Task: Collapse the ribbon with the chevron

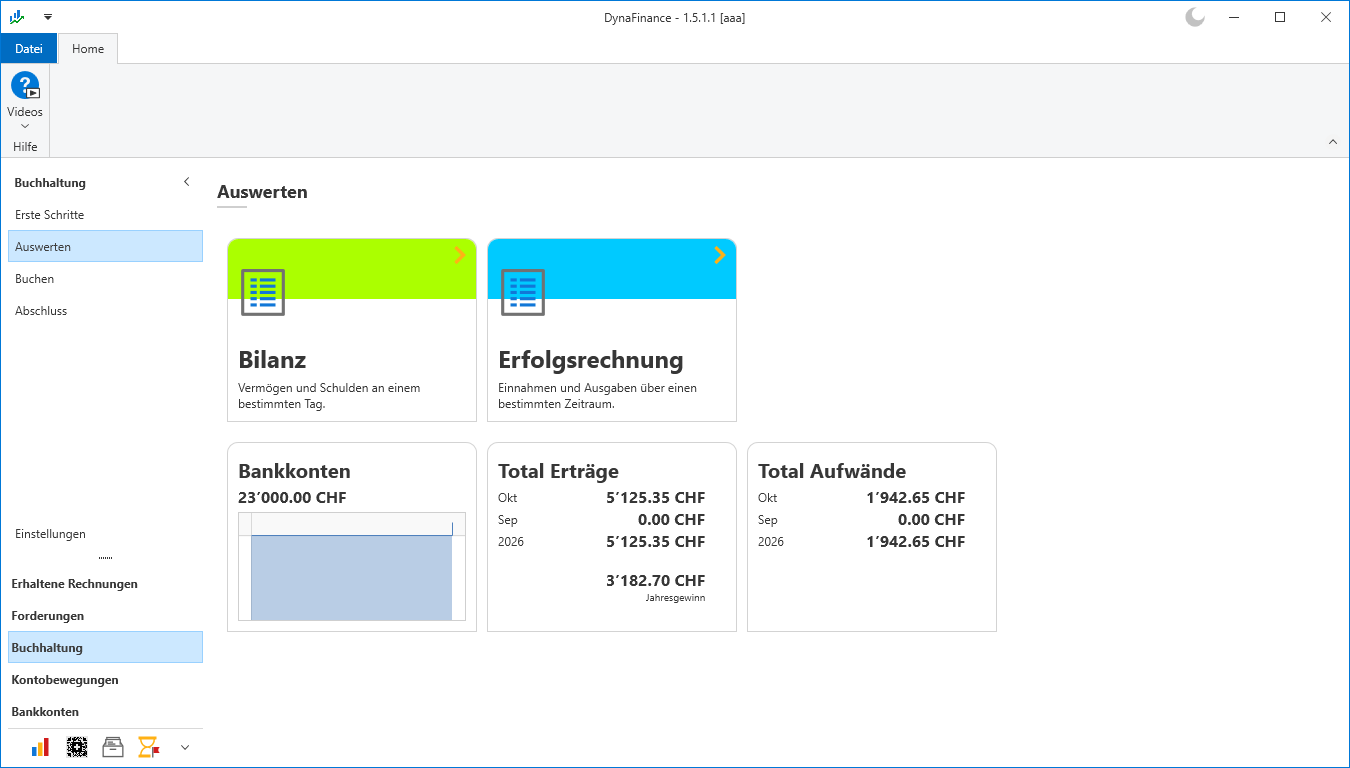Action: click(1332, 142)
